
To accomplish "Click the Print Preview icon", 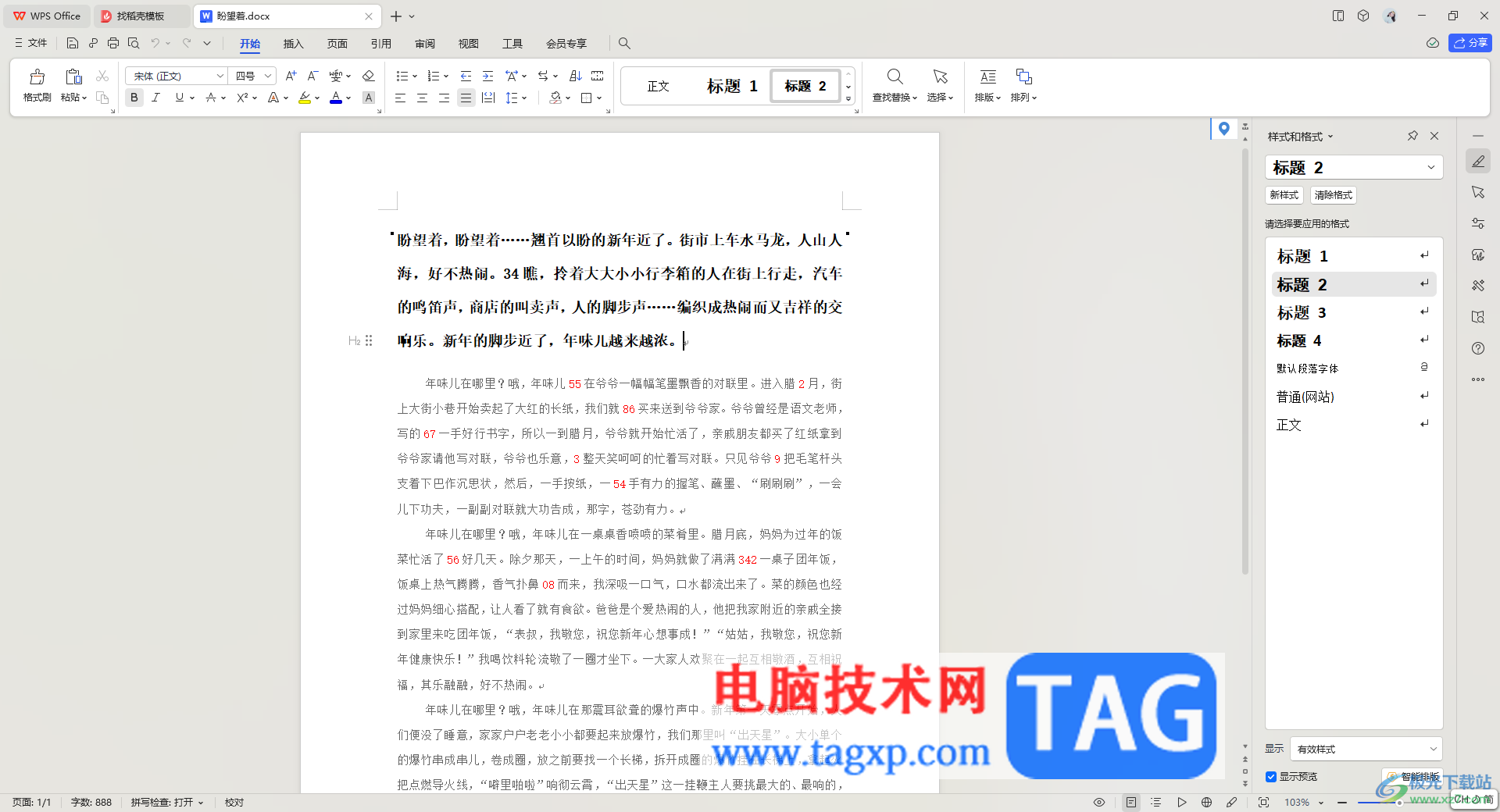I will (134, 43).
